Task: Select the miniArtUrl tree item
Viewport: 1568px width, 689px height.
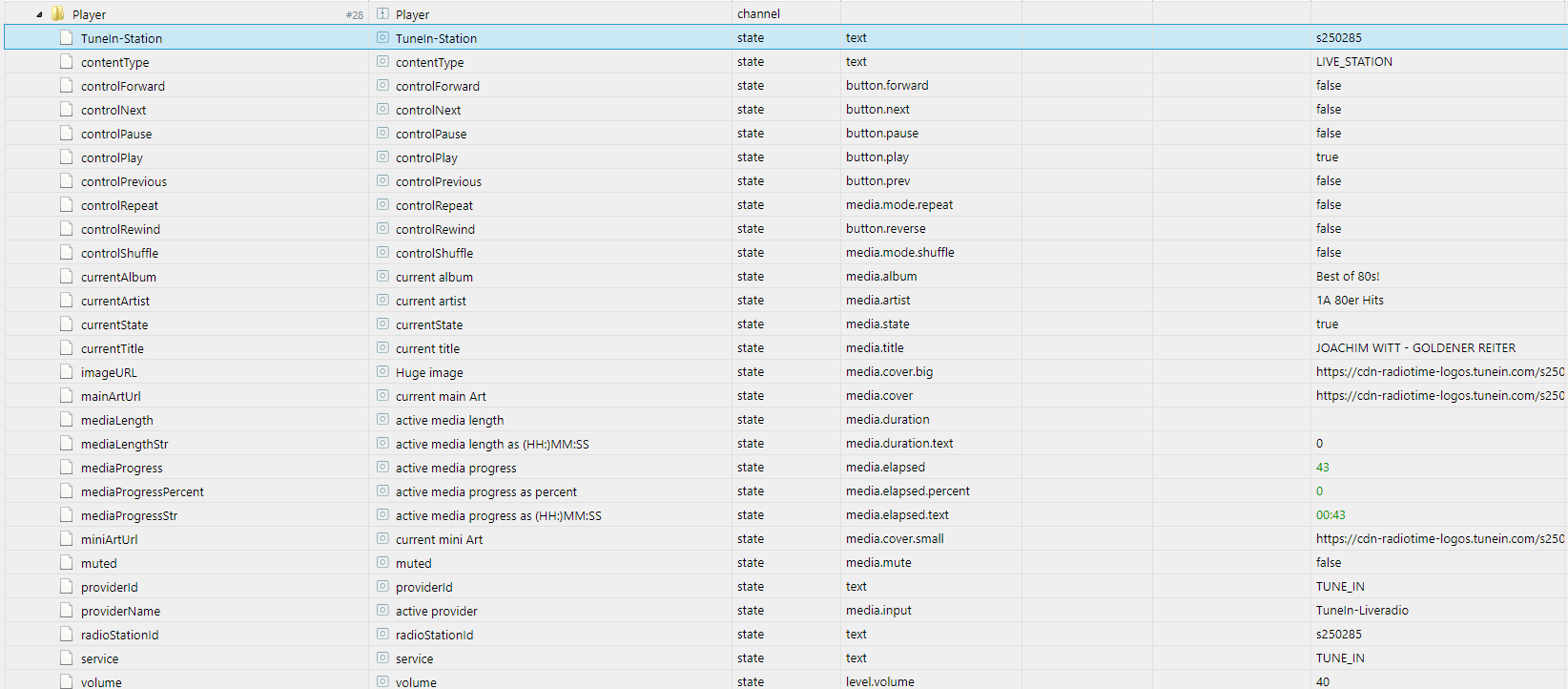Action: pyautogui.click(x=109, y=539)
